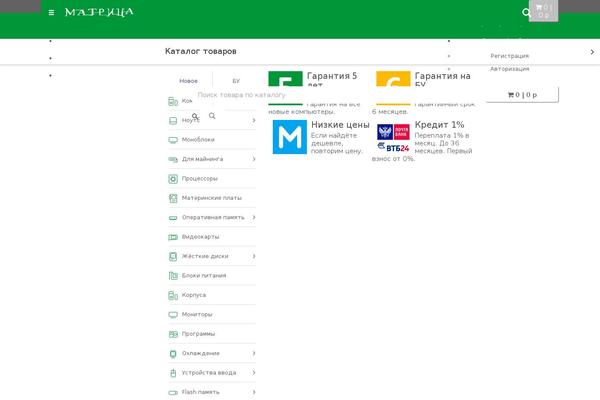The width and height of the screenshot is (600, 400).
Task: Click the Низкие цены heading
Action: (x=340, y=125)
